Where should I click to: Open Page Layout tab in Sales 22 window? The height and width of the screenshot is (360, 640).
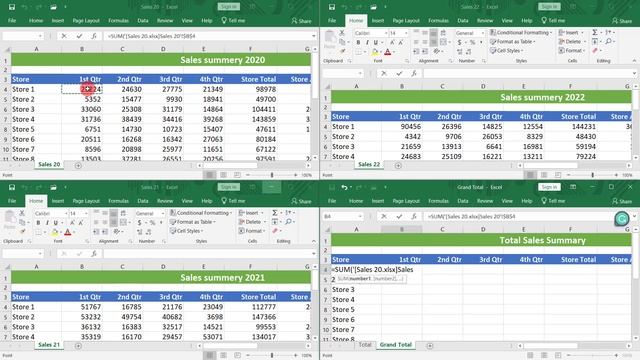click(x=406, y=20)
